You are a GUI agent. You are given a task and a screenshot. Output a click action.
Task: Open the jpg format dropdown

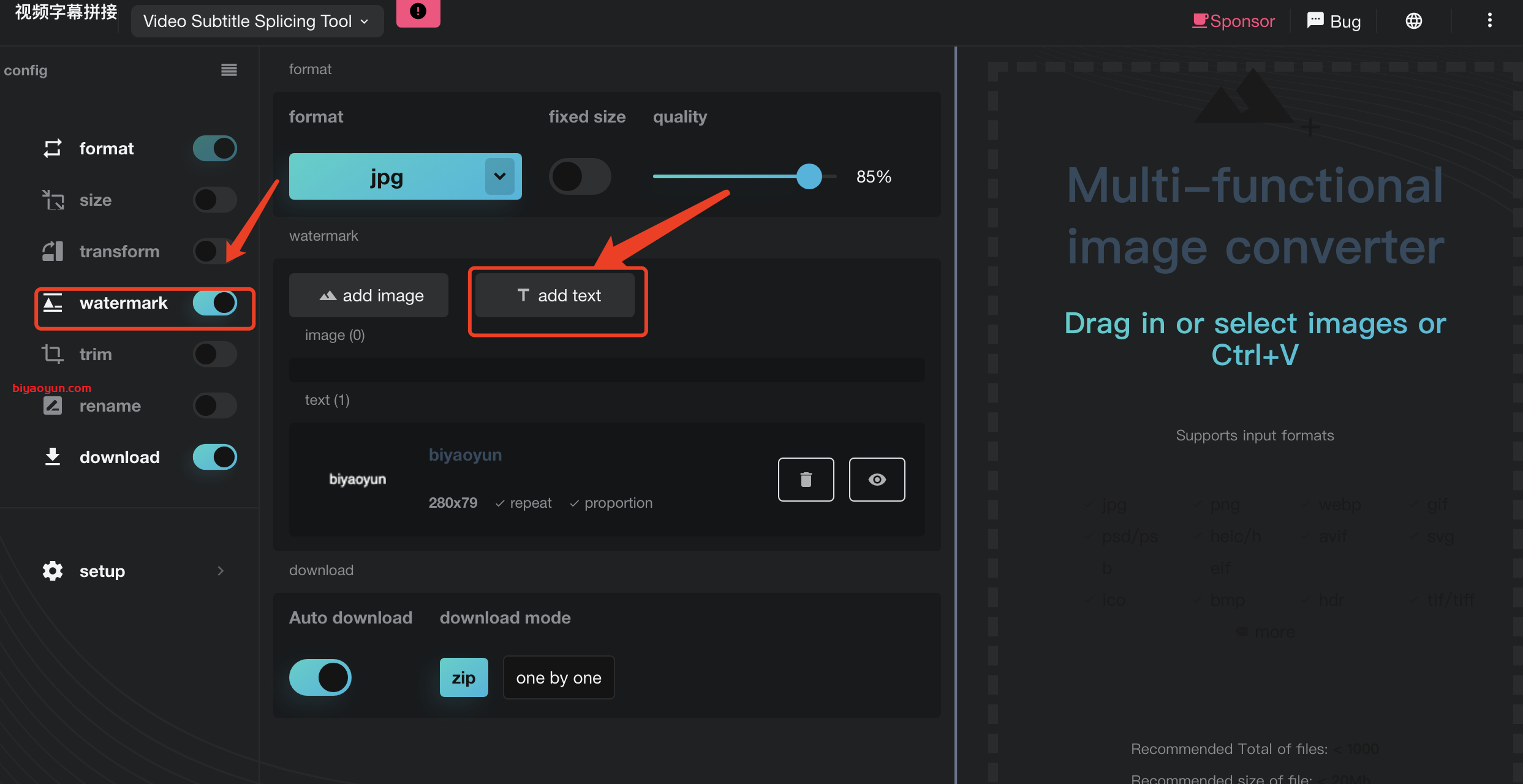(x=405, y=176)
